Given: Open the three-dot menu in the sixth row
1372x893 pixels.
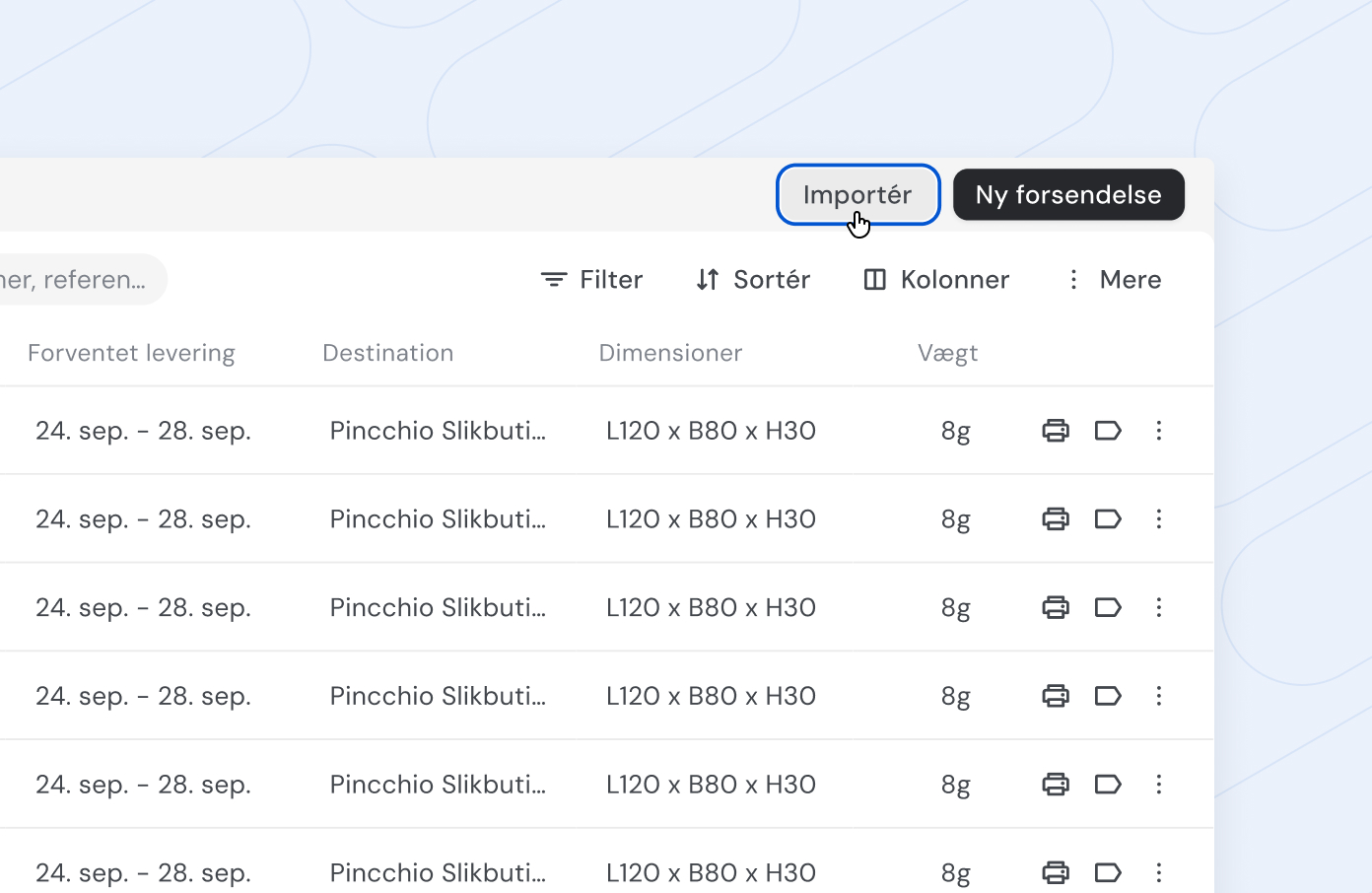Looking at the screenshot, I should [x=1159, y=872].
